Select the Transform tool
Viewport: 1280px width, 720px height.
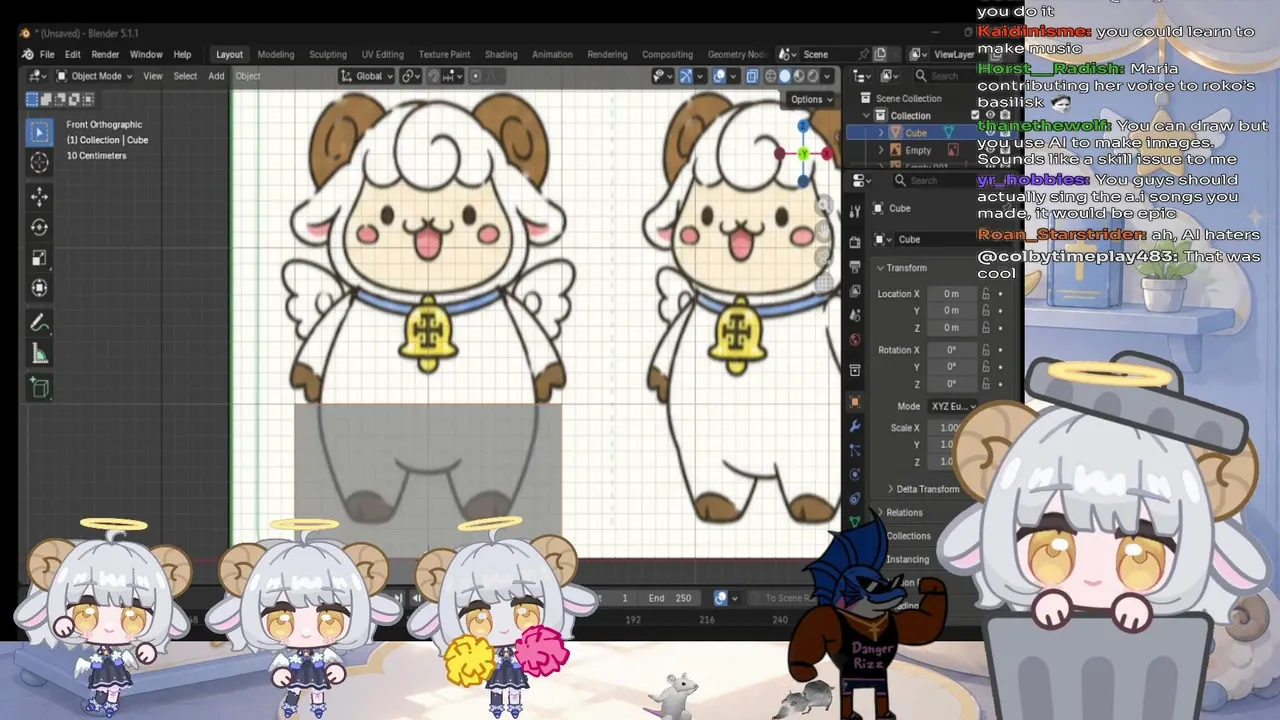(40, 288)
